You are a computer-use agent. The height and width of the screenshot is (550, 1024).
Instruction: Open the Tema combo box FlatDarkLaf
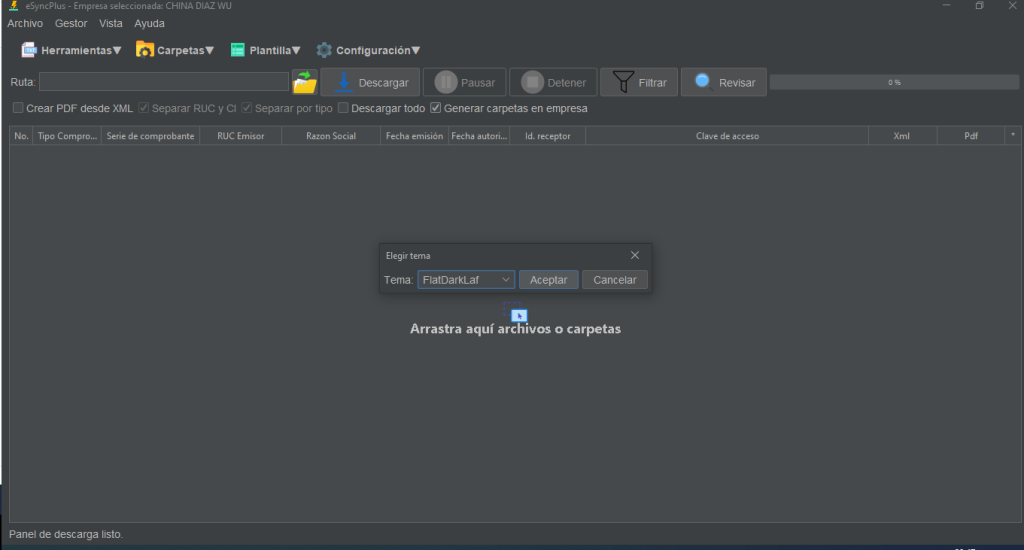click(x=465, y=280)
